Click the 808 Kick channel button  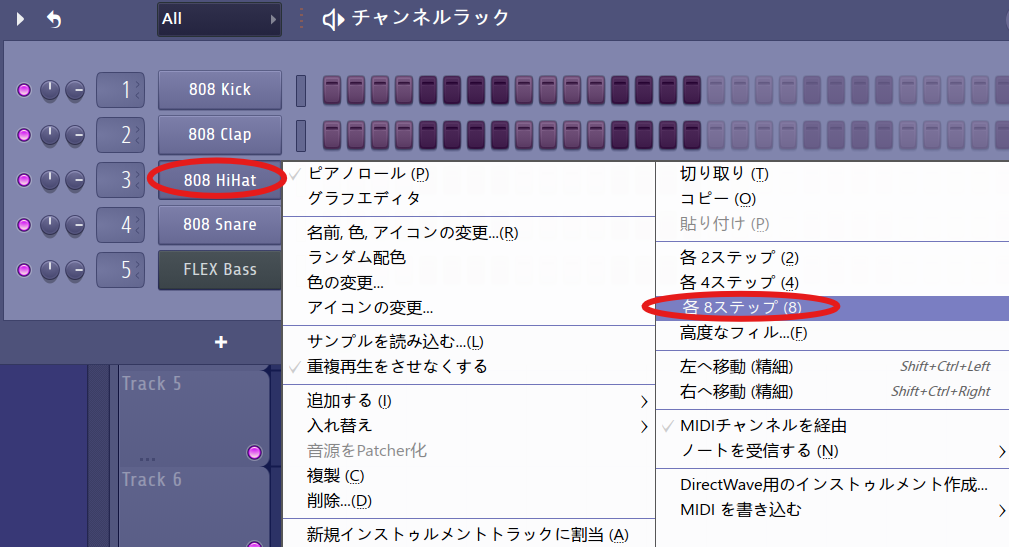click(x=219, y=90)
